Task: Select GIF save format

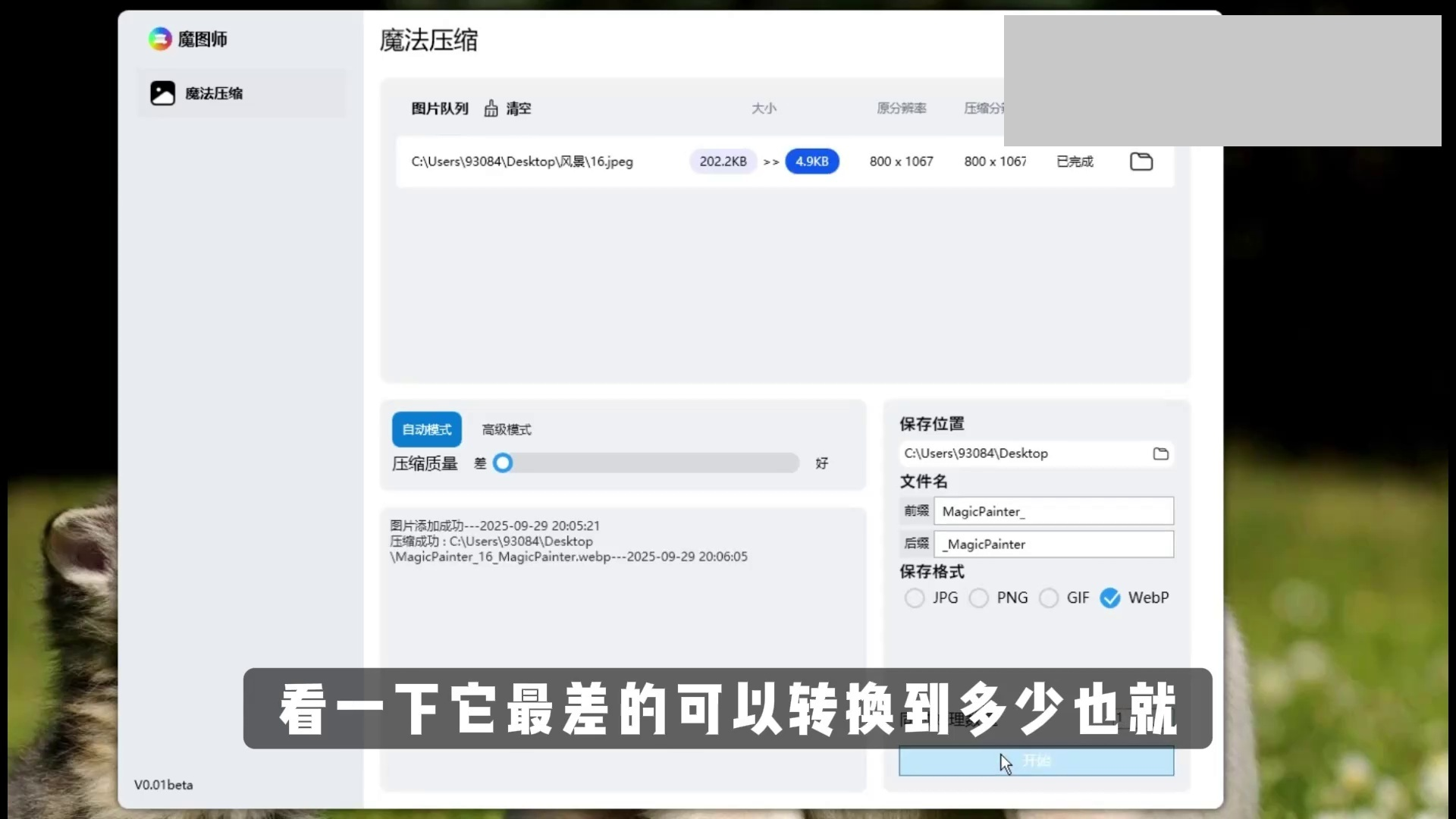Action: click(1049, 598)
